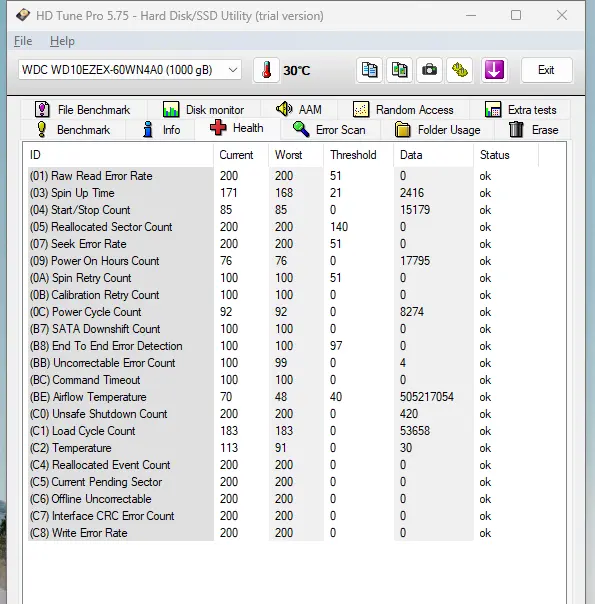The width and height of the screenshot is (595, 604).
Task: Select the Spin Retry Count row
Action: pos(283,278)
